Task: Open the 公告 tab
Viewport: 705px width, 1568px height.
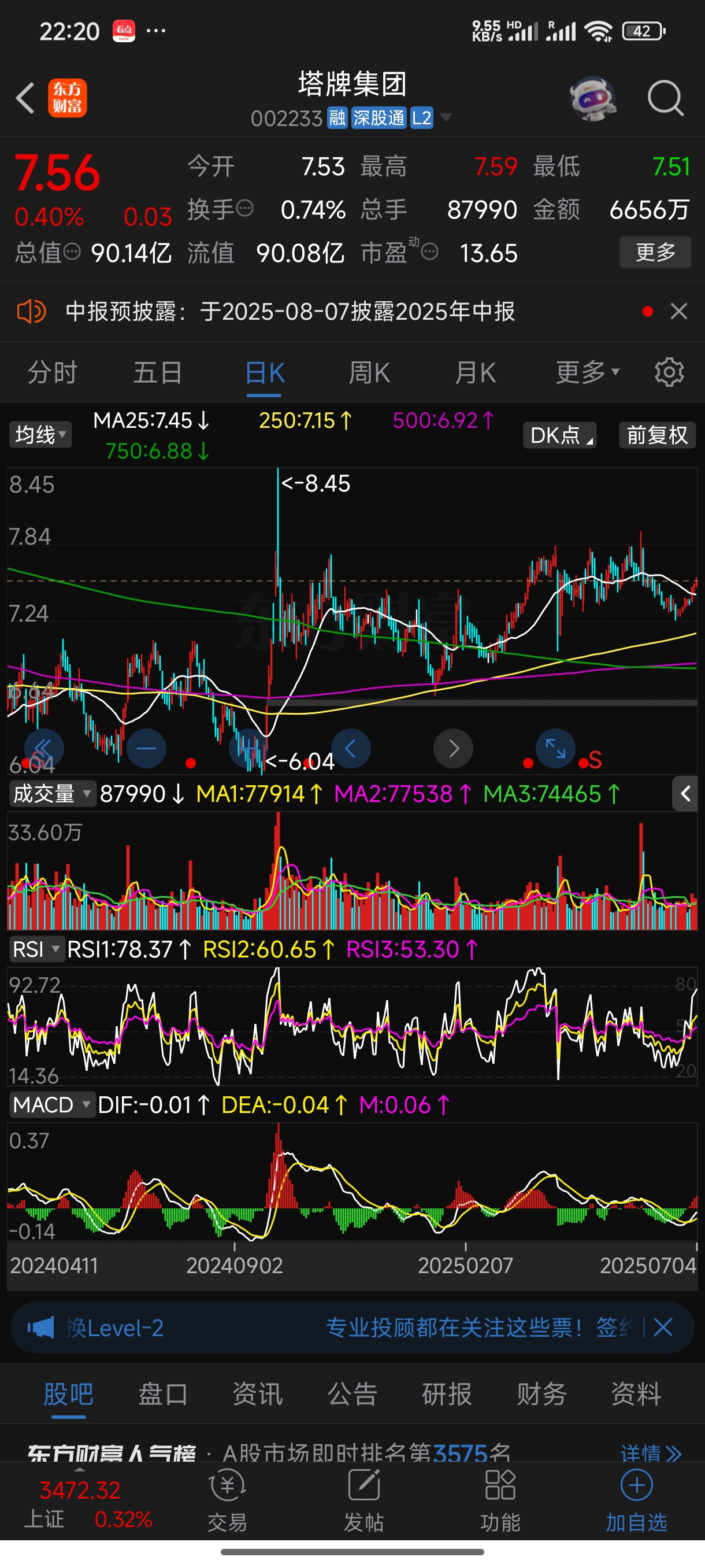Action: click(352, 1393)
